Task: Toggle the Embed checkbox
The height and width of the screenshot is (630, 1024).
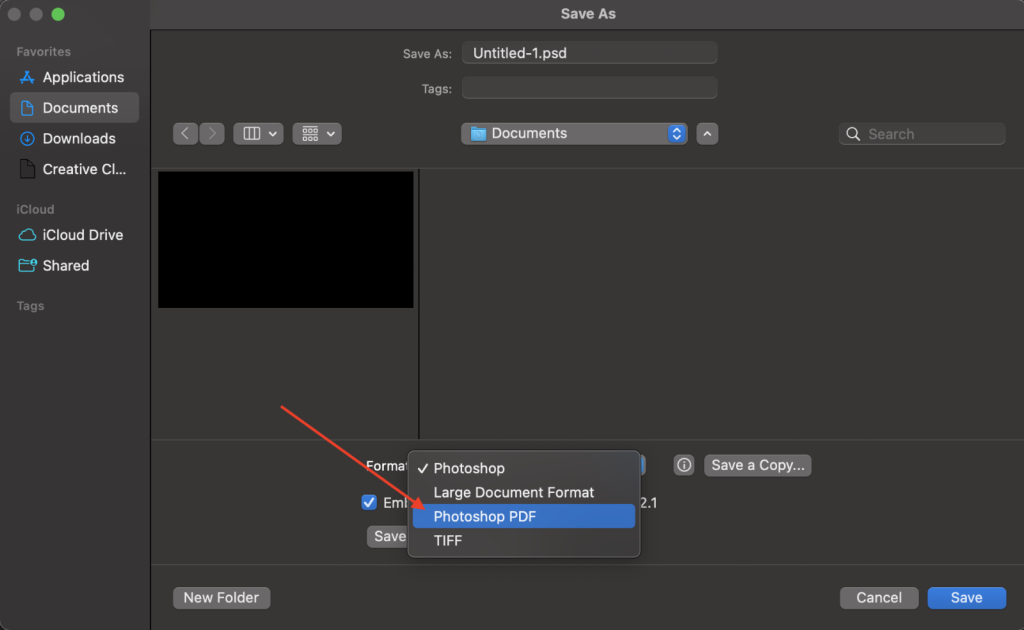Action: pyautogui.click(x=369, y=502)
